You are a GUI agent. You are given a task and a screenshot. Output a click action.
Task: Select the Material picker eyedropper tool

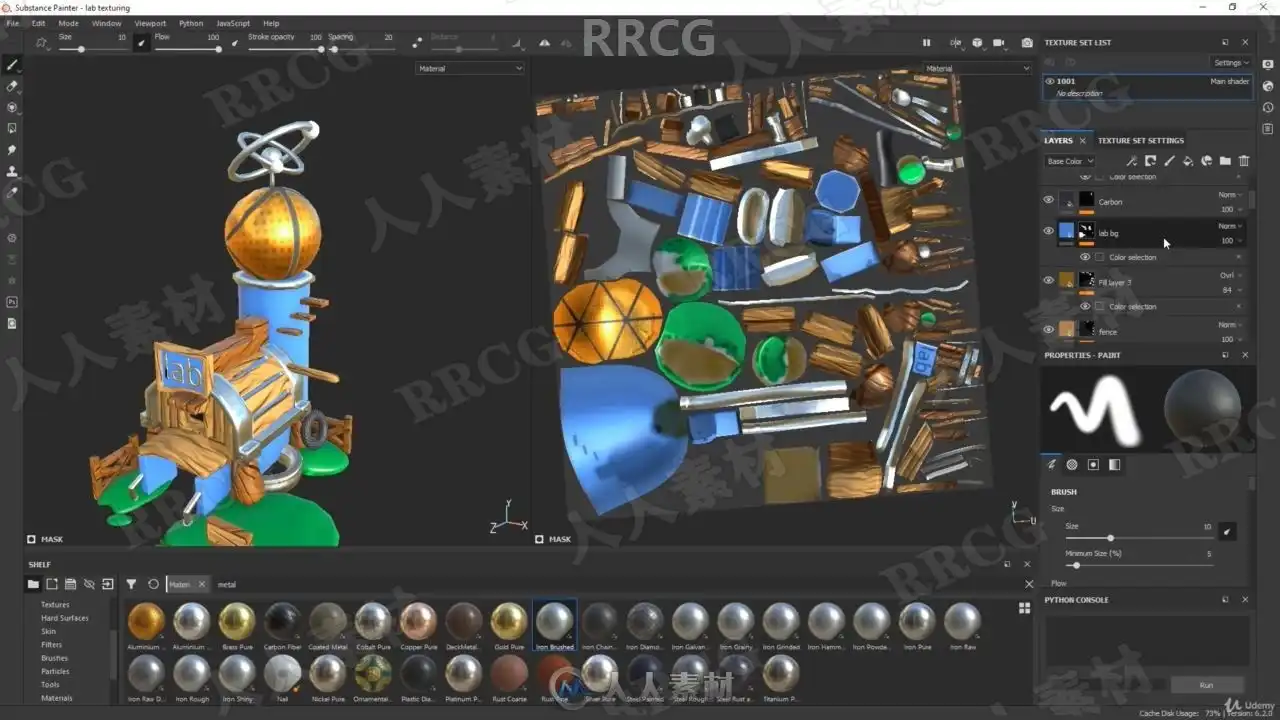12,192
